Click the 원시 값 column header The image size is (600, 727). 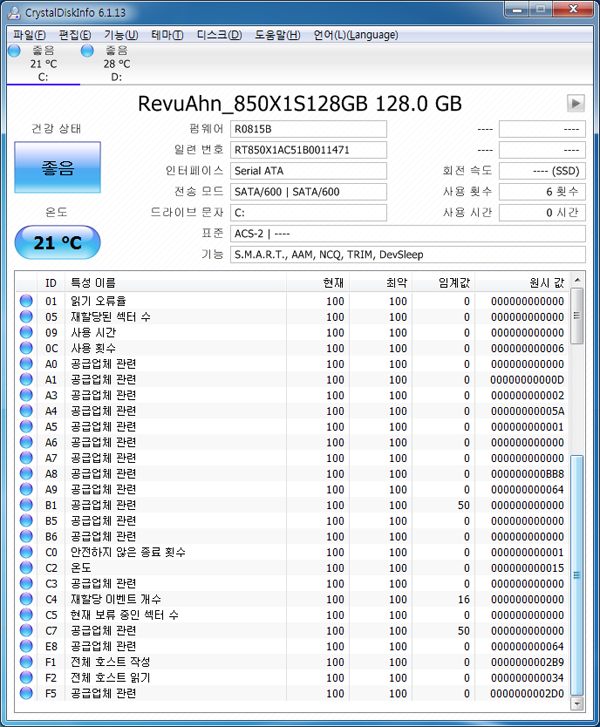point(523,283)
